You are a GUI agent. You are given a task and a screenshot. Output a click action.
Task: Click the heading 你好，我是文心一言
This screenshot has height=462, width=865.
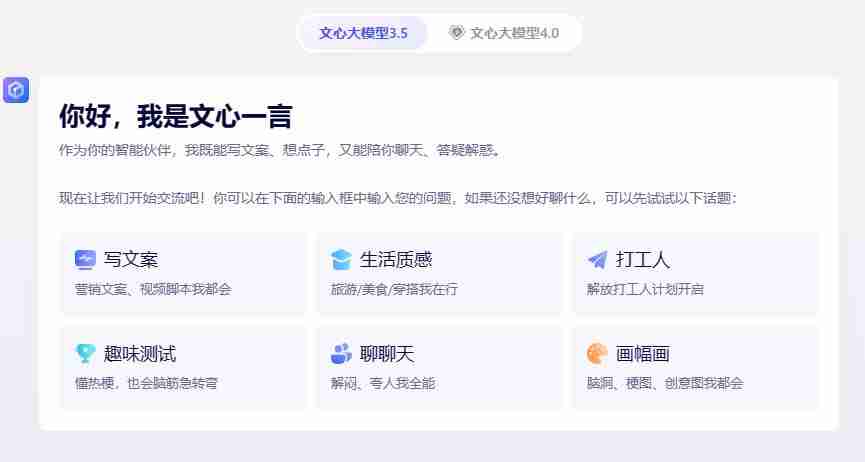click(x=175, y=116)
